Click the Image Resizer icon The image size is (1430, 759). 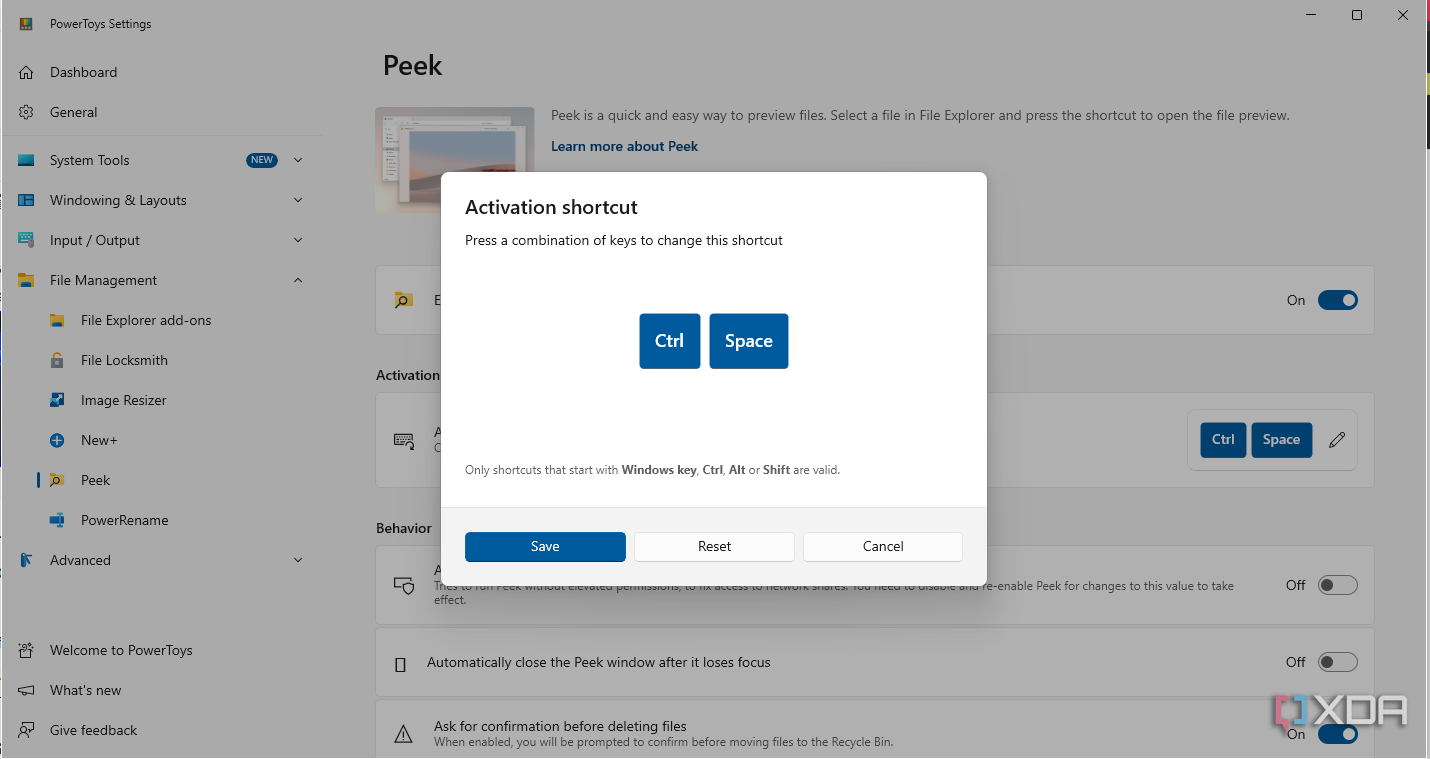coord(58,400)
